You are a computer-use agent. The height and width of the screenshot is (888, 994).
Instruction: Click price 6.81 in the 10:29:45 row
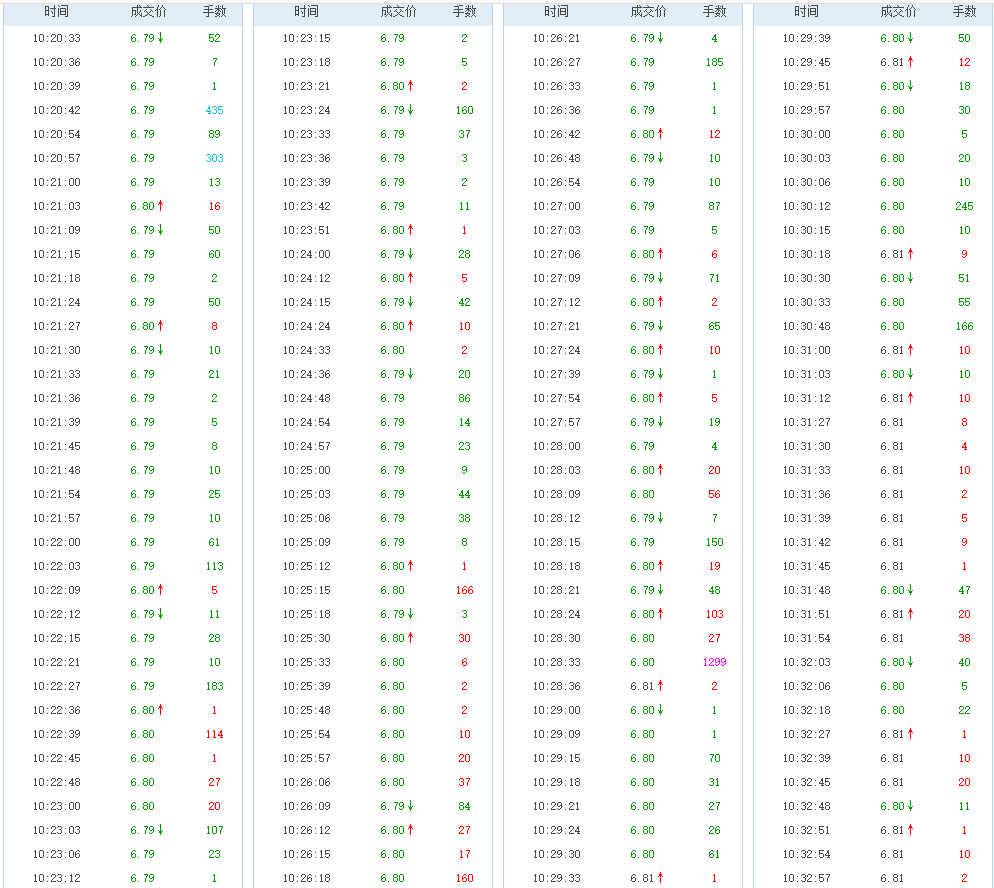892,62
